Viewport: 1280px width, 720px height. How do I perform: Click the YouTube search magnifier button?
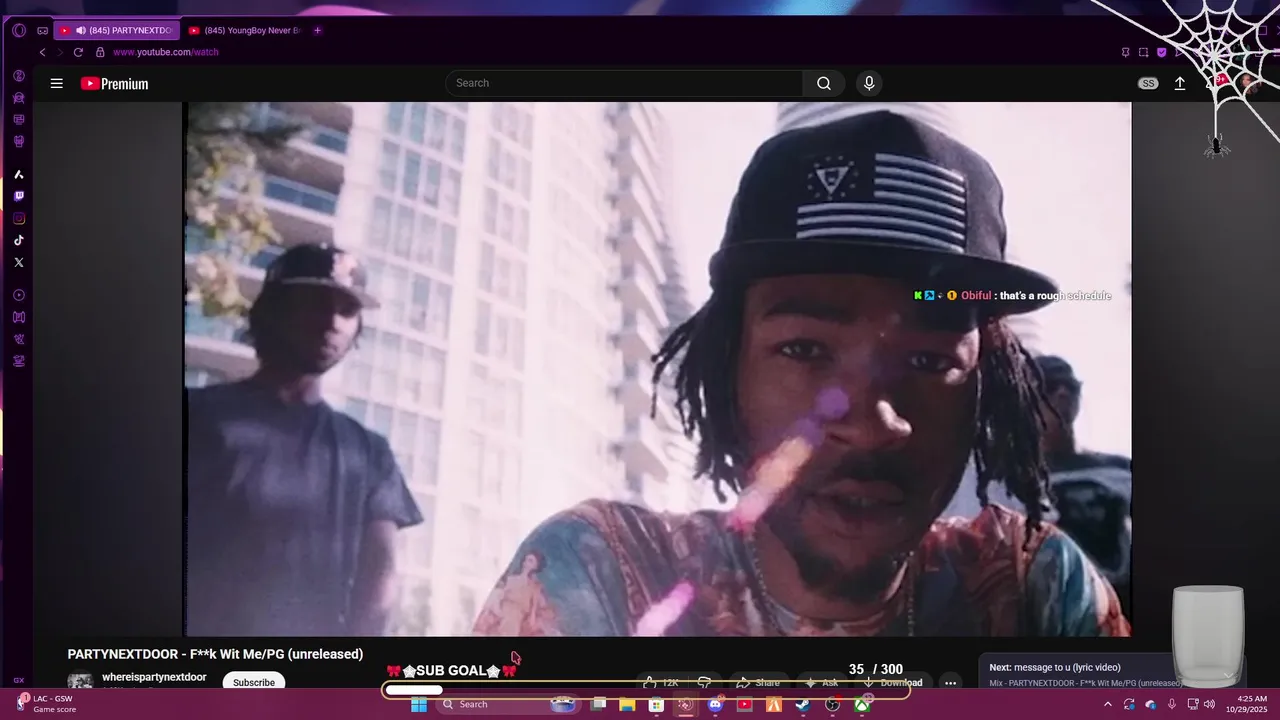pyautogui.click(x=824, y=83)
